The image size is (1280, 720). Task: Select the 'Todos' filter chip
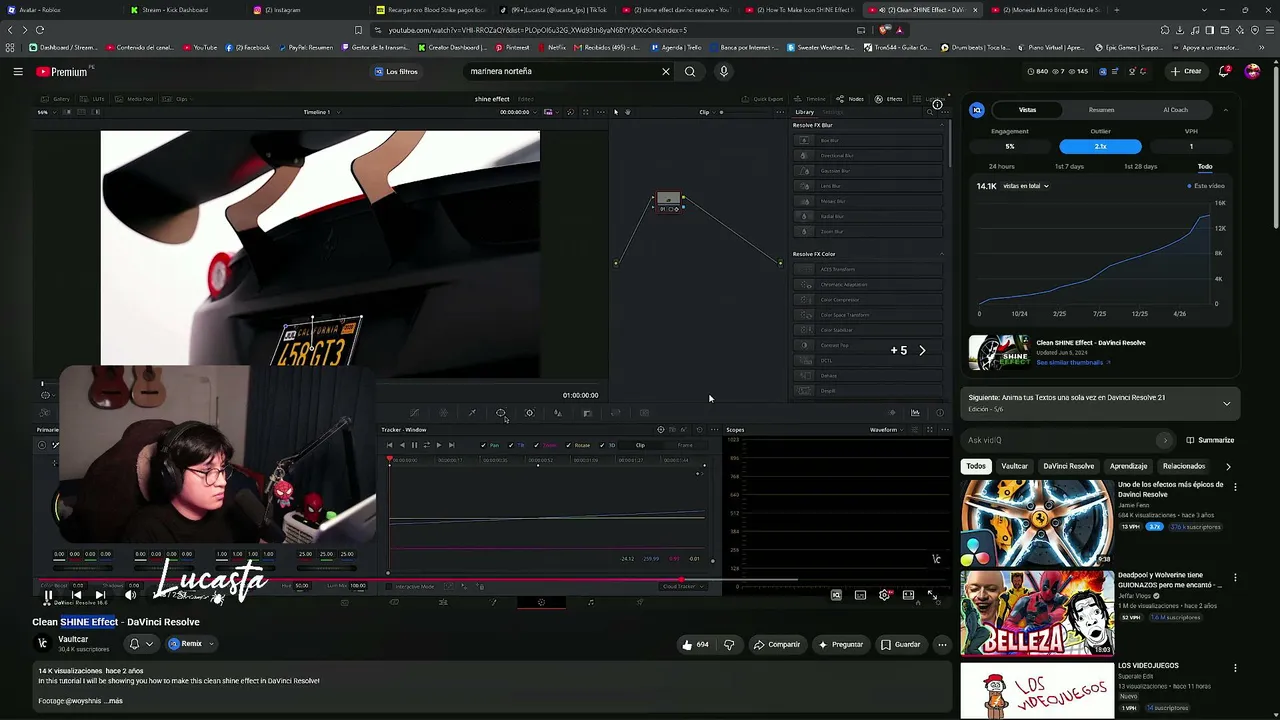(976, 466)
